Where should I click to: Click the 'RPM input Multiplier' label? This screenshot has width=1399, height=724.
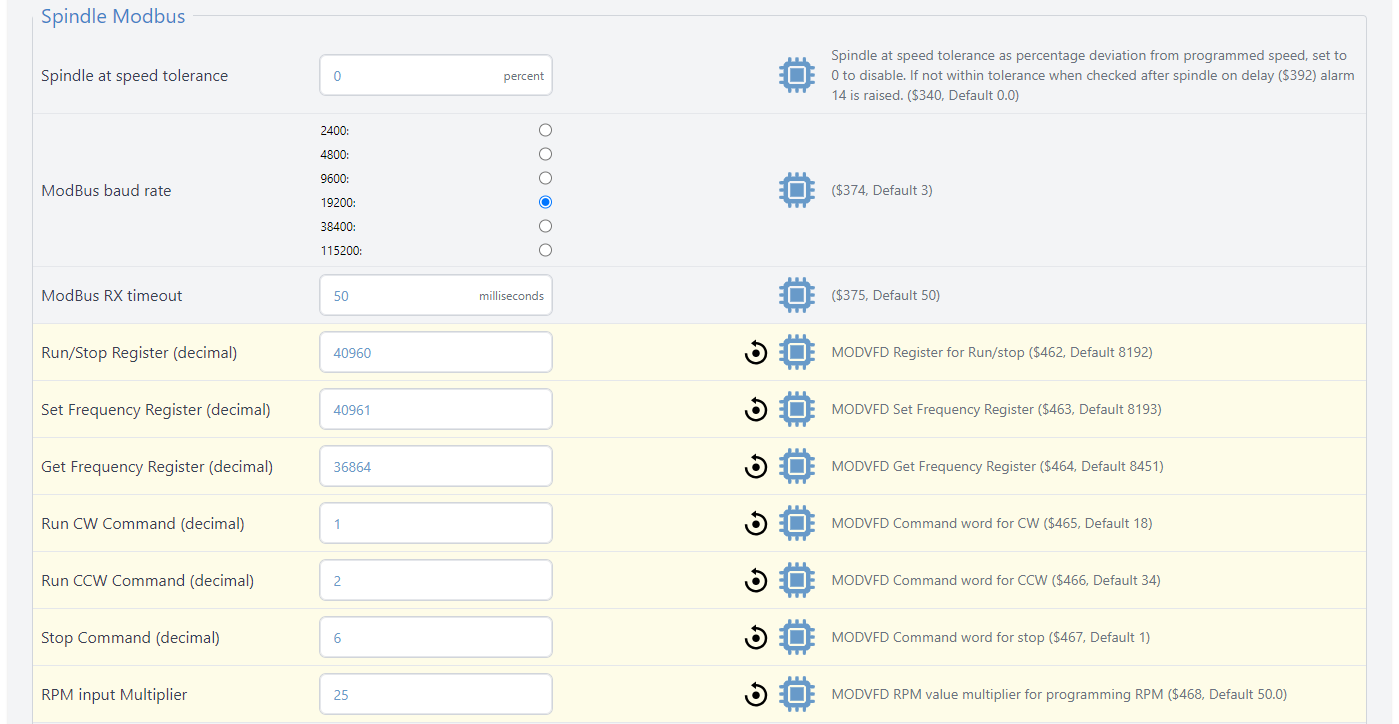tap(114, 694)
